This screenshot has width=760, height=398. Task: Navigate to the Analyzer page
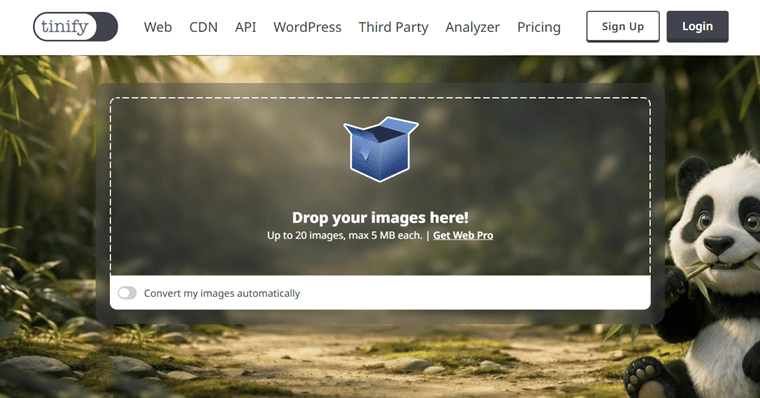point(472,27)
